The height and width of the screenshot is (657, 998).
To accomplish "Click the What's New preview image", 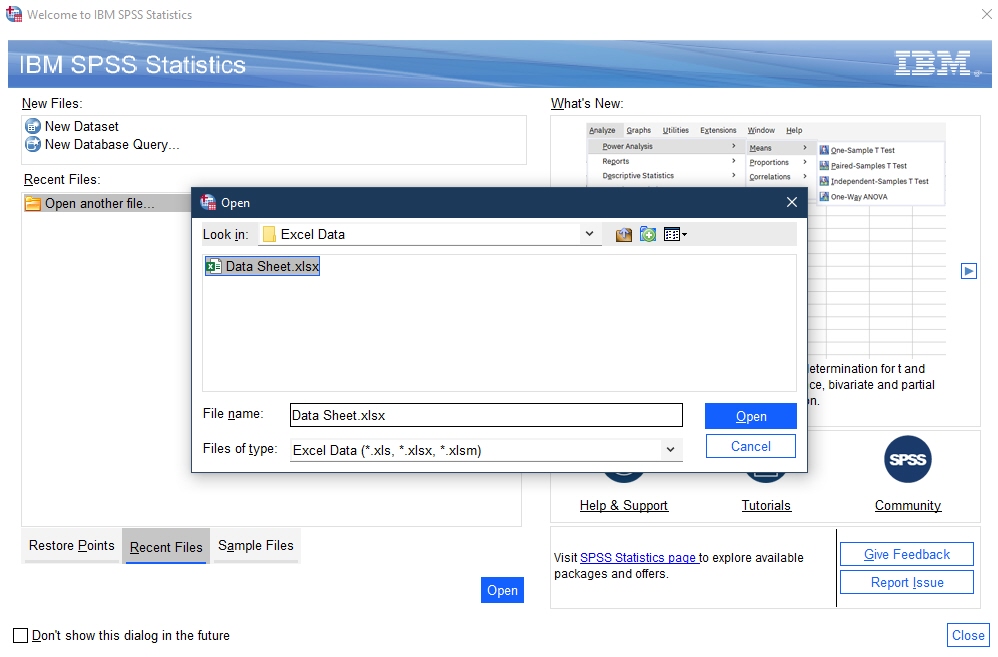I will point(766,240).
